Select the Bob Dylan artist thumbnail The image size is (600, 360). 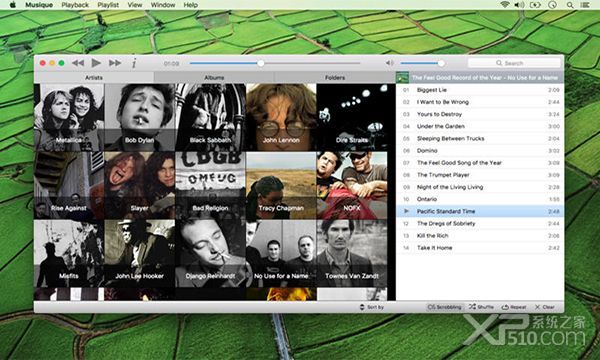(x=139, y=117)
